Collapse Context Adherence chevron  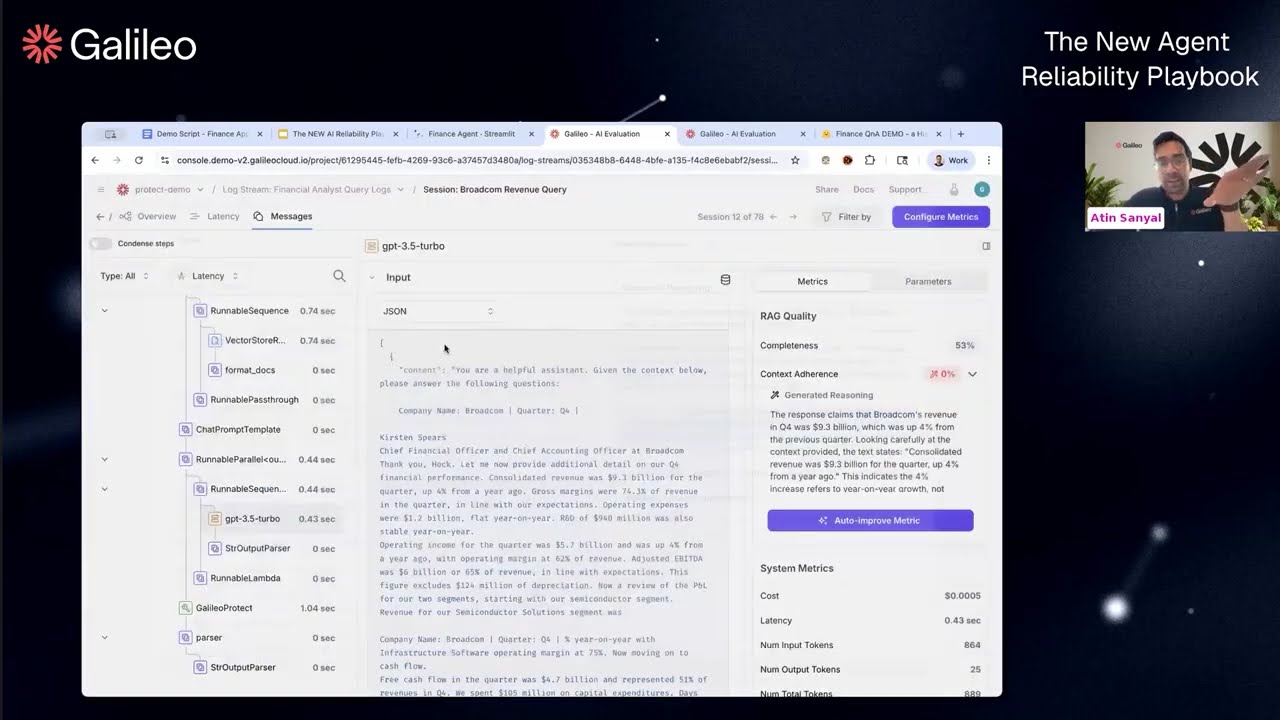click(972, 374)
